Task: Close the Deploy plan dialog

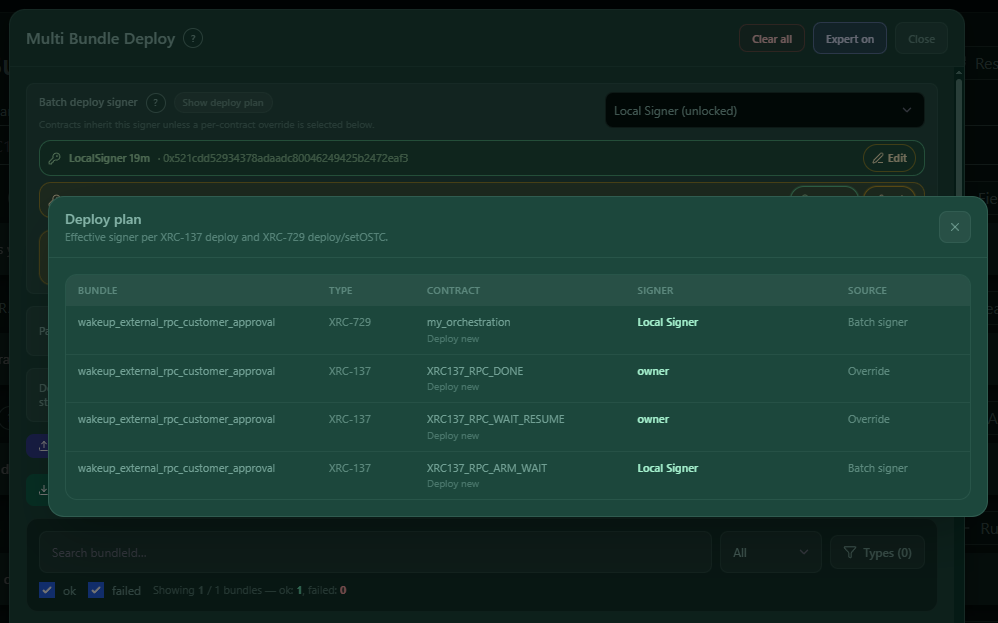Action: pos(954,227)
